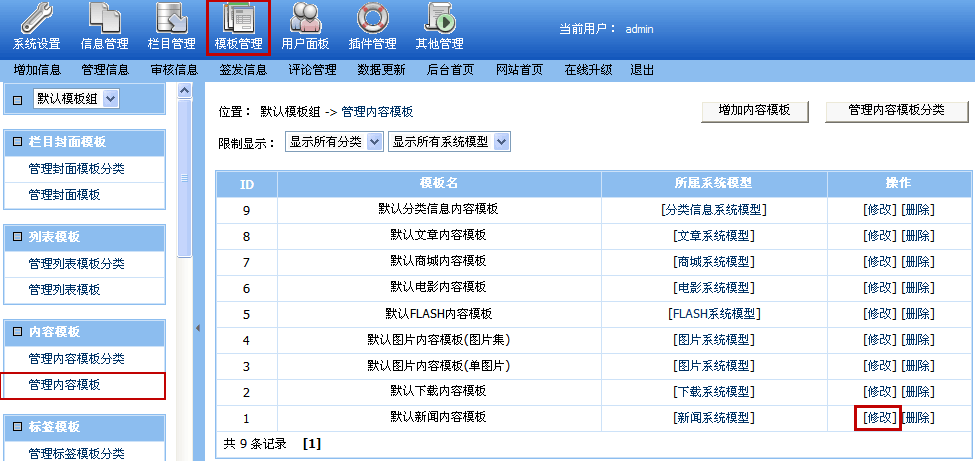Click the sidebar scrollbar up arrow
This screenshot has height=461, width=975.
(184, 91)
